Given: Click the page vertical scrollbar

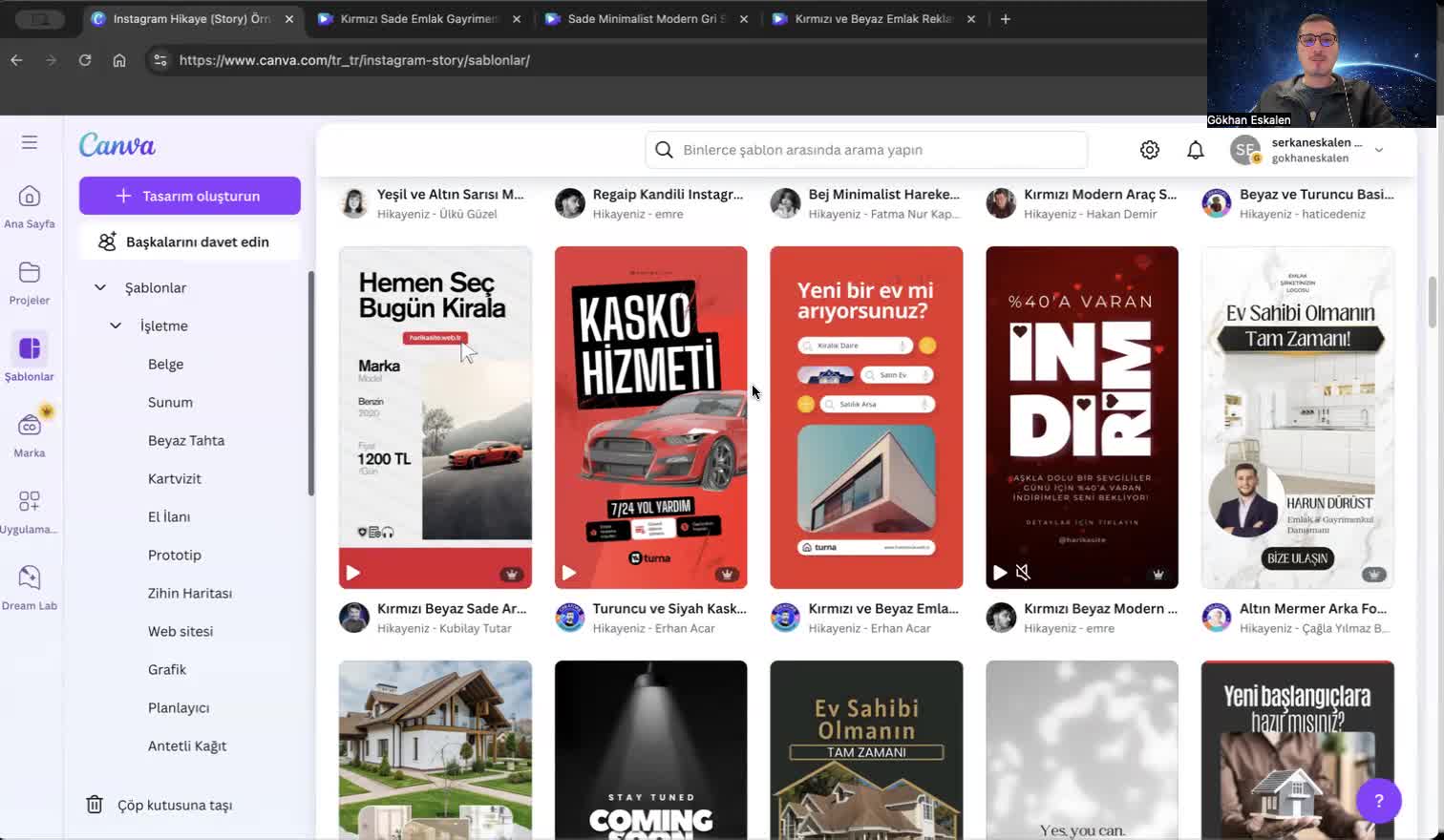Looking at the screenshot, I should (x=1431, y=302).
